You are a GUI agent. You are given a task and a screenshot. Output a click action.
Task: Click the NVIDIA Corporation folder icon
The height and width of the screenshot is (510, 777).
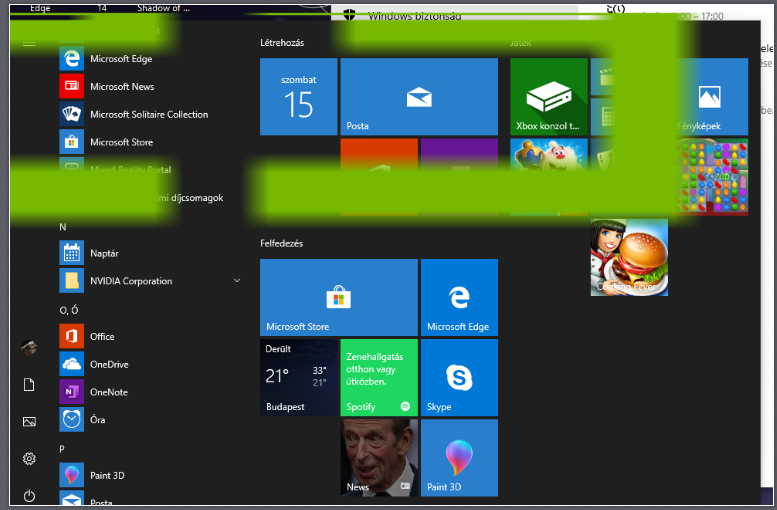click(71, 281)
